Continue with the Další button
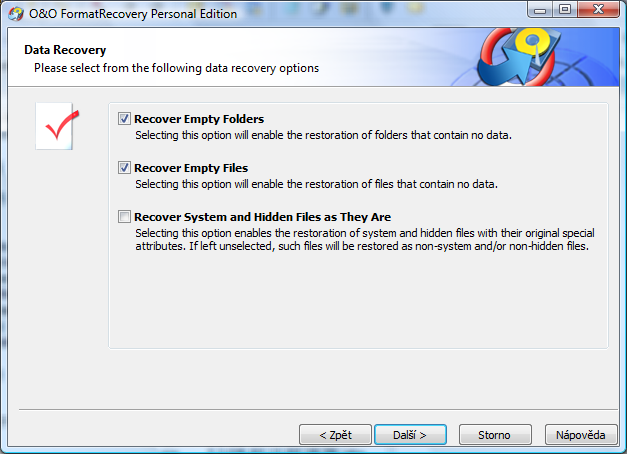The image size is (627, 454). pos(410,435)
